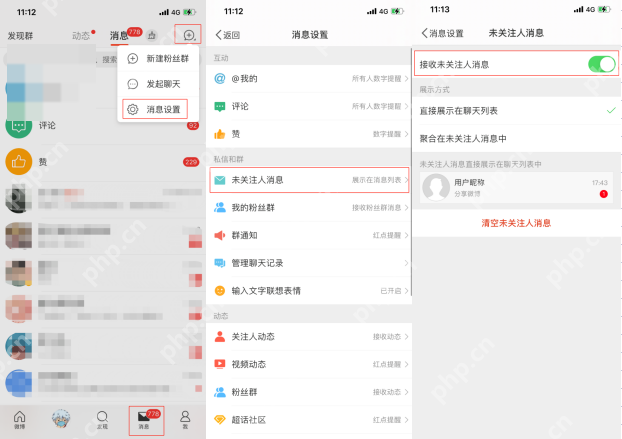Select 直接展示在聊天列表 option
This screenshot has height=439, width=622.
[516, 111]
